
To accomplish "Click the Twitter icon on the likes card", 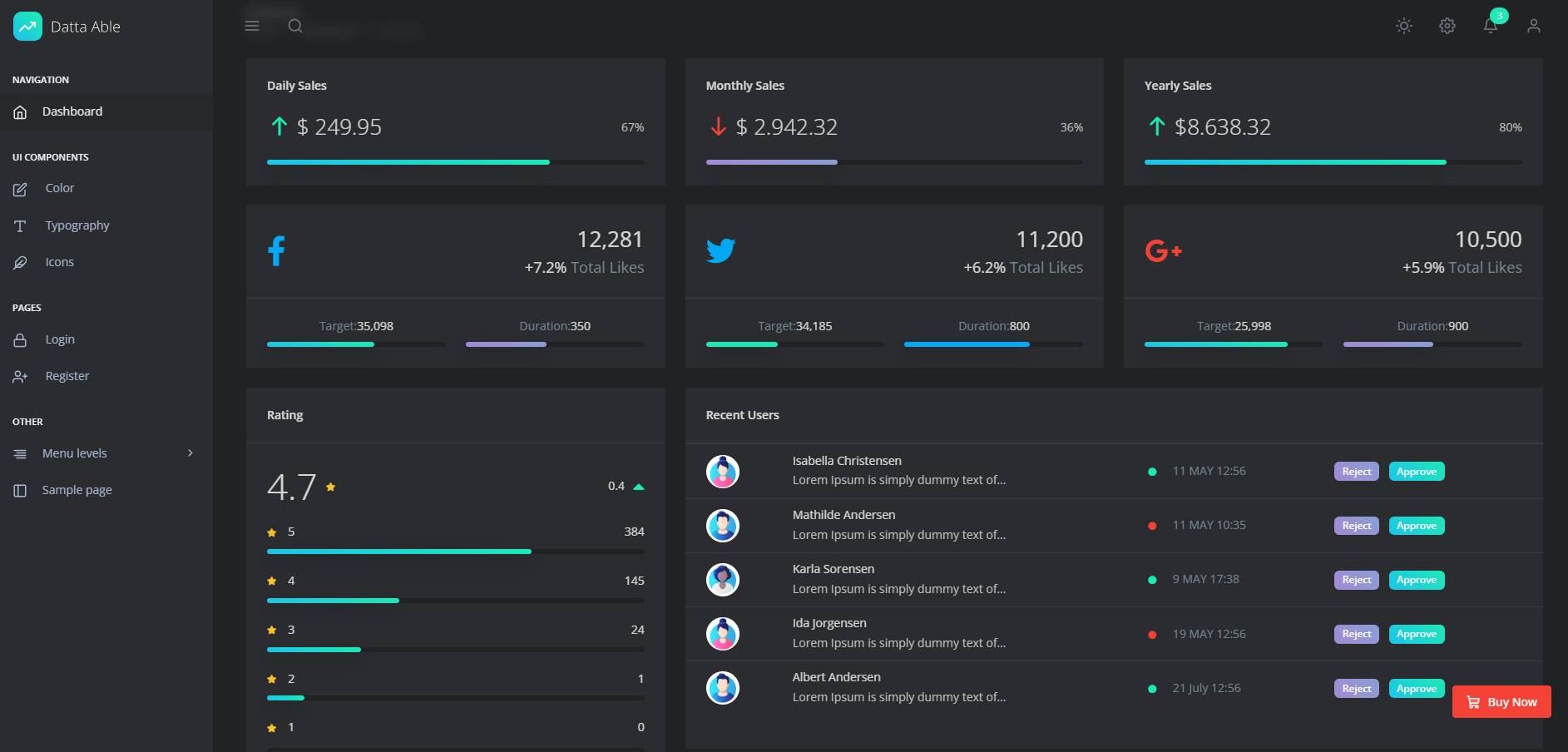I will click(x=723, y=250).
